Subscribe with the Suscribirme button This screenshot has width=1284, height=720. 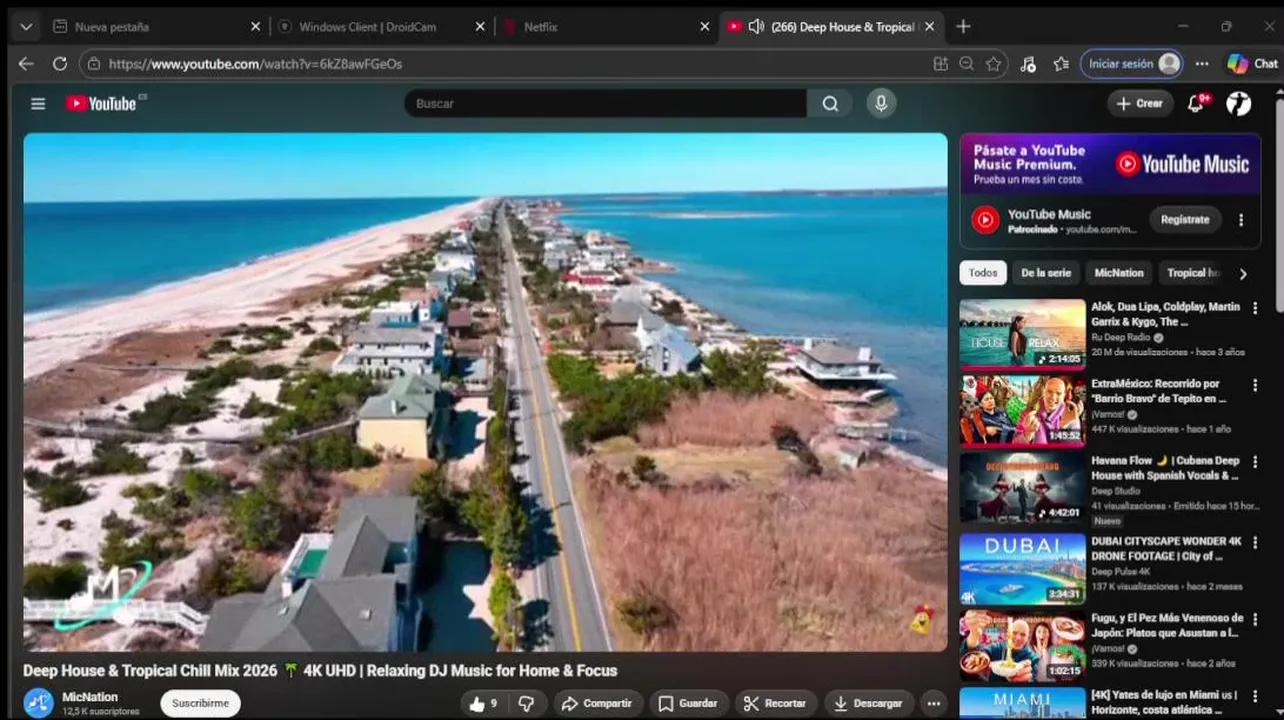pos(200,703)
